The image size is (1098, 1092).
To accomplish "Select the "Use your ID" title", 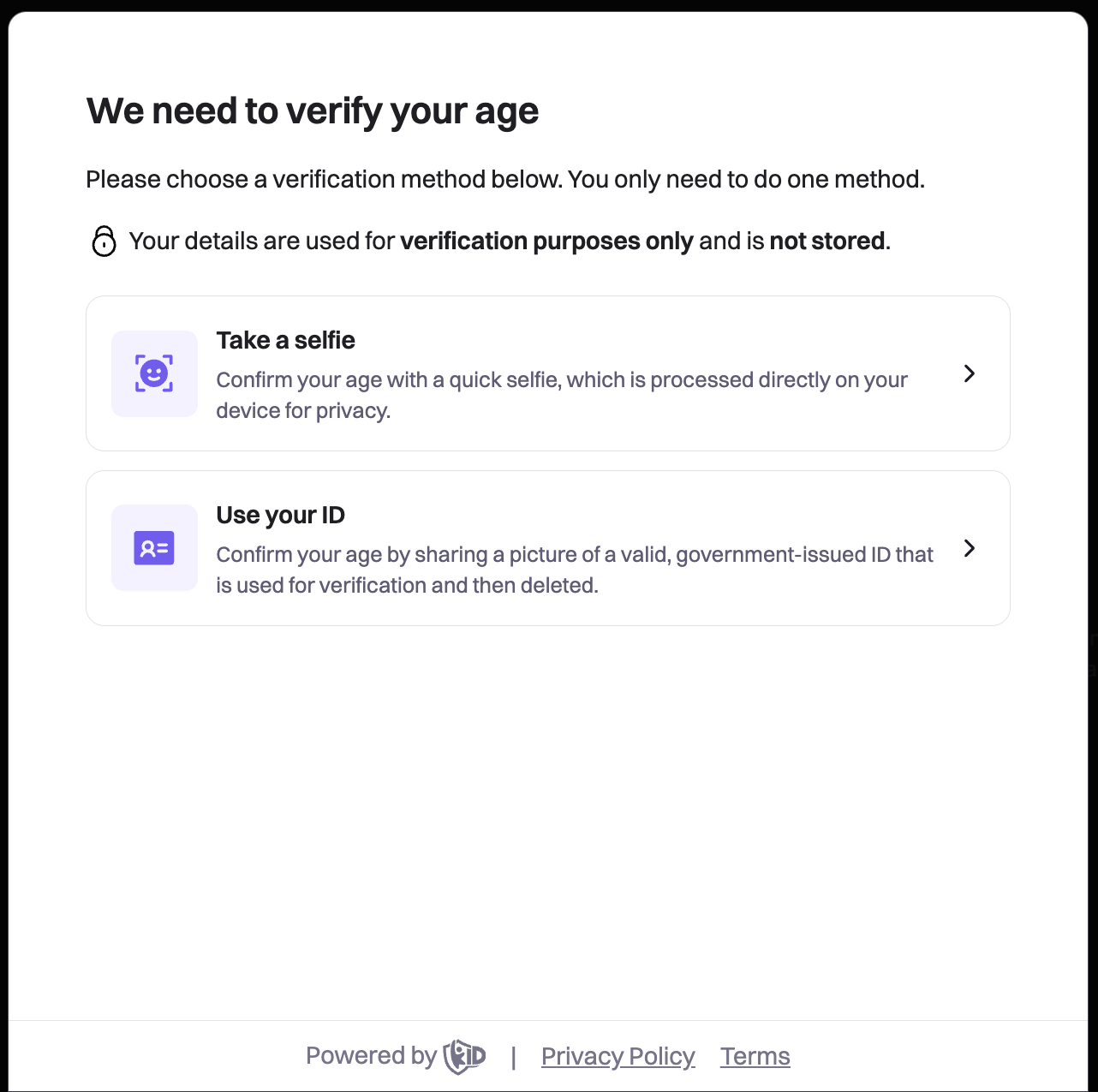I will tap(280, 515).
